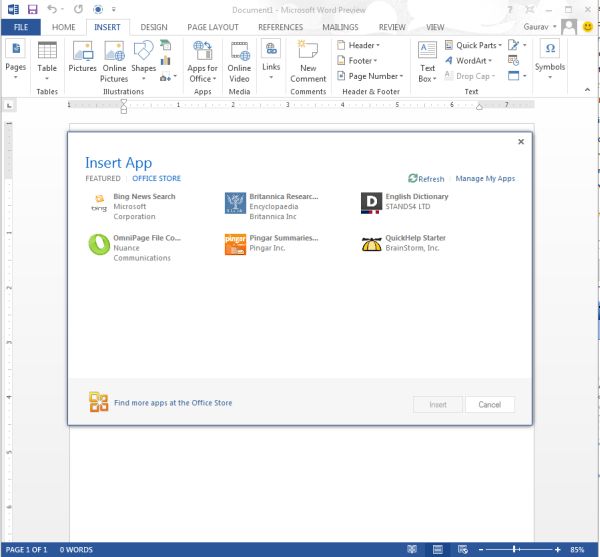
Task: Switch to the DESIGN tab
Action: click(154, 27)
